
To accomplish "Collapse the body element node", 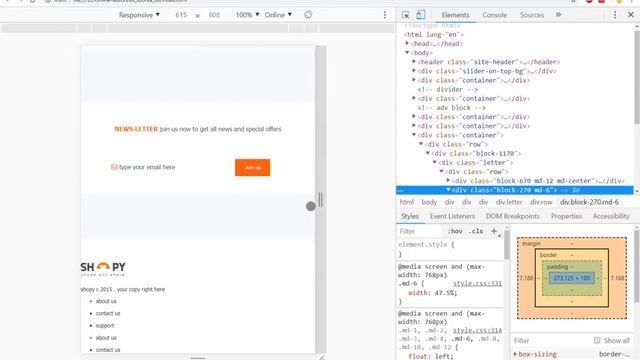I will point(407,53).
